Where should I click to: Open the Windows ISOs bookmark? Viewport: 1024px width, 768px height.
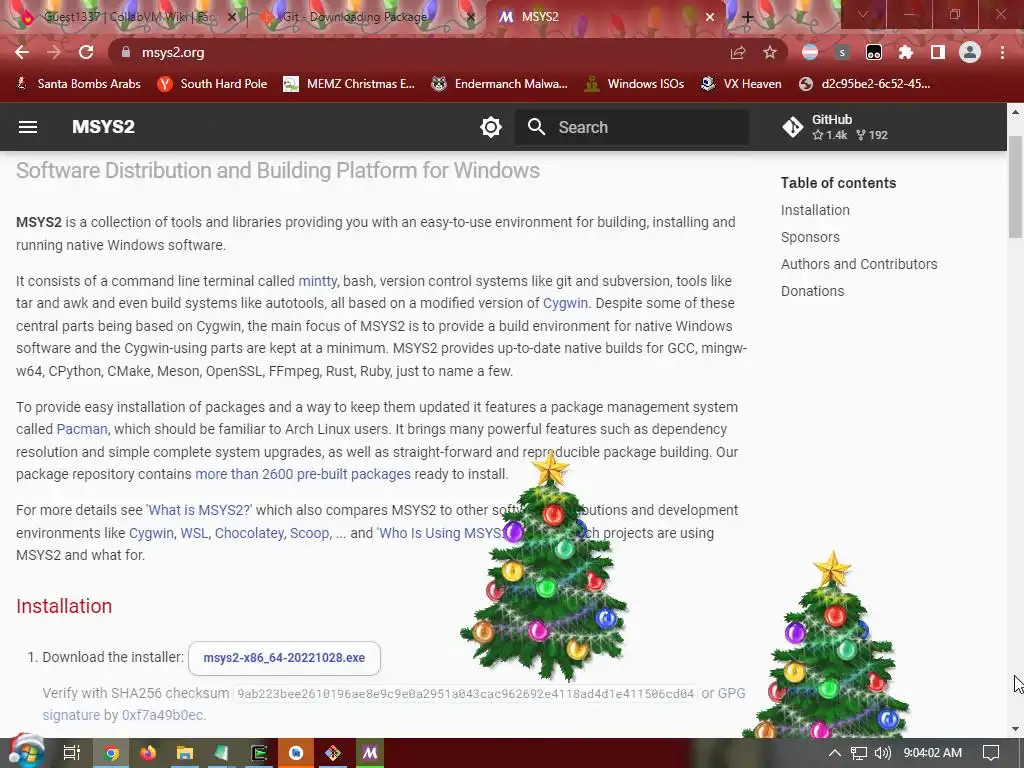tap(634, 84)
